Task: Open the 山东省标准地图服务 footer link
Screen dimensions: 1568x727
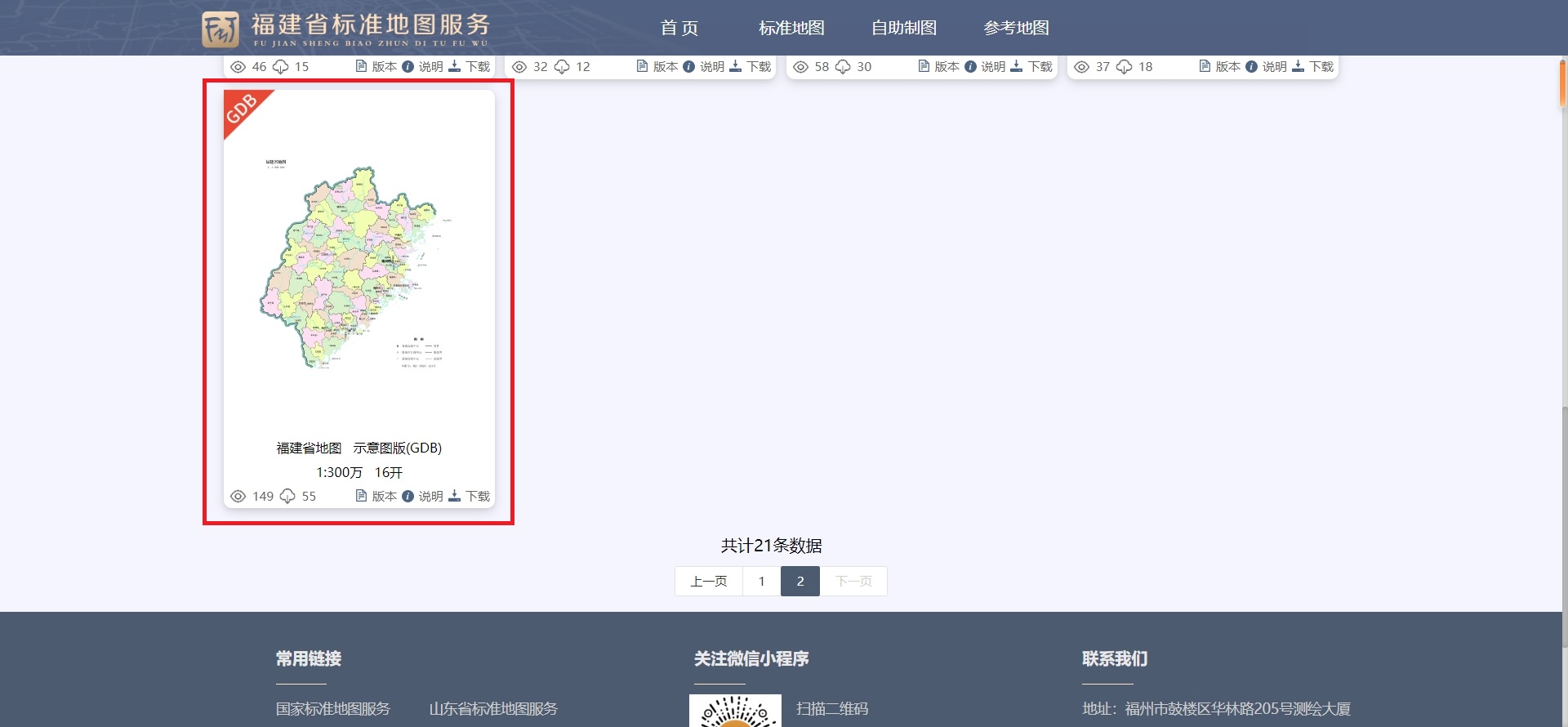Action: [493, 709]
